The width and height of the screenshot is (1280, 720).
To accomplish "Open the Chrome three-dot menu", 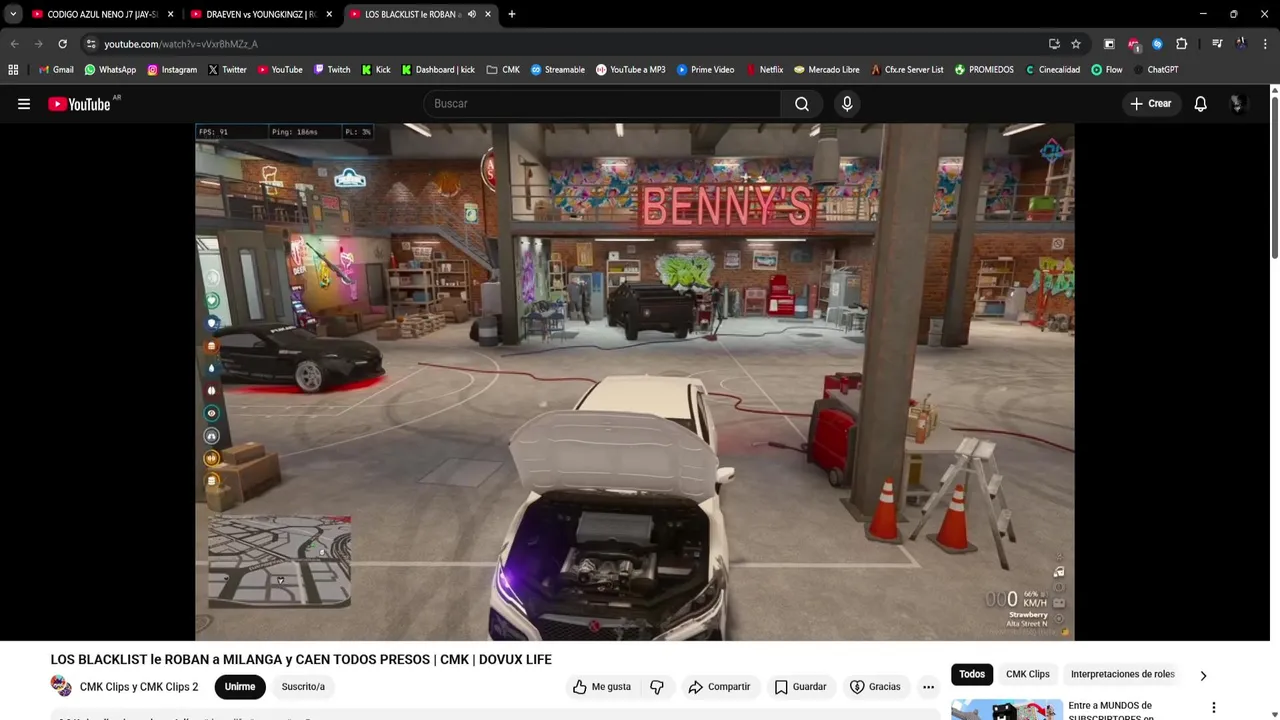I will tap(1265, 44).
